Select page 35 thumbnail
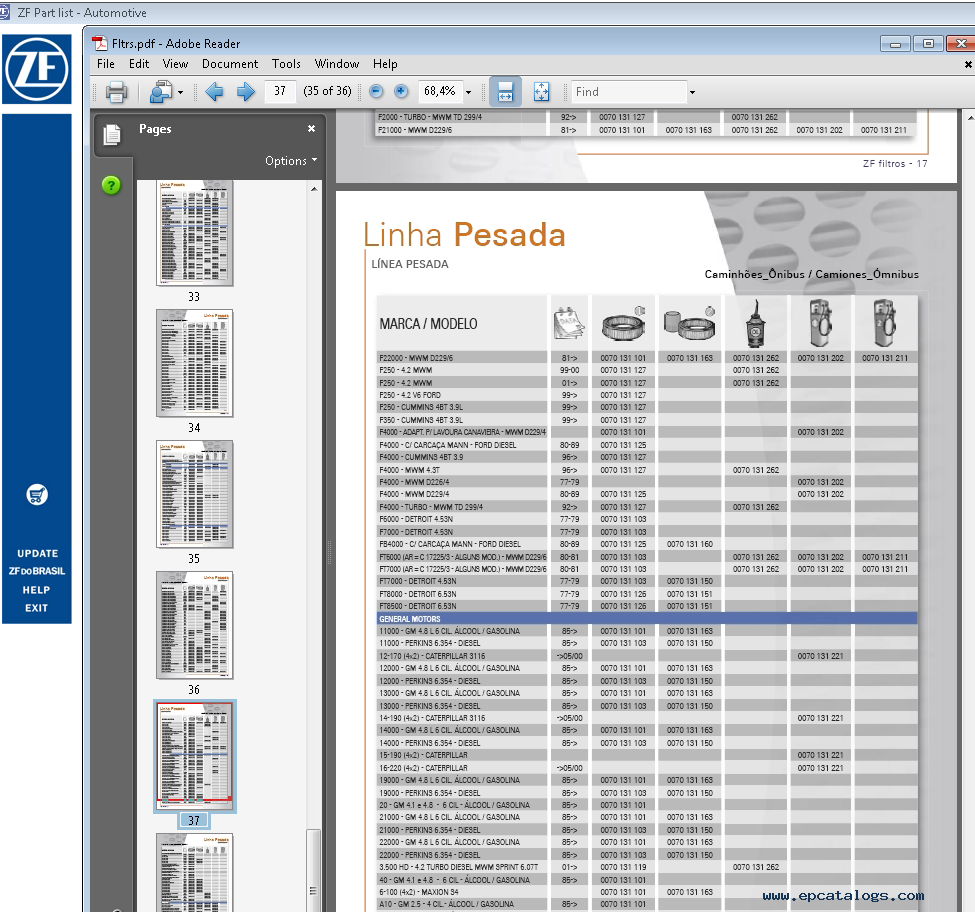 coord(195,494)
